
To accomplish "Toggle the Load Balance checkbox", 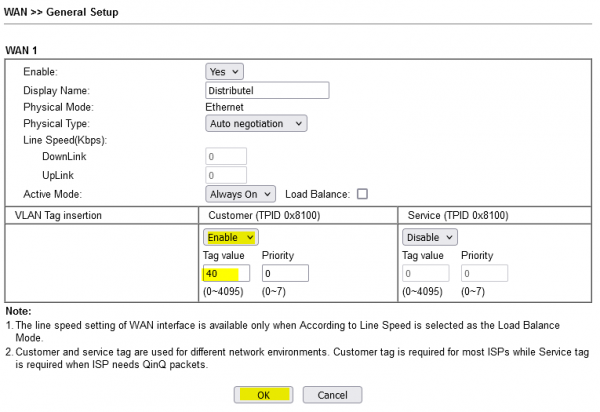I will click(x=362, y=194).
